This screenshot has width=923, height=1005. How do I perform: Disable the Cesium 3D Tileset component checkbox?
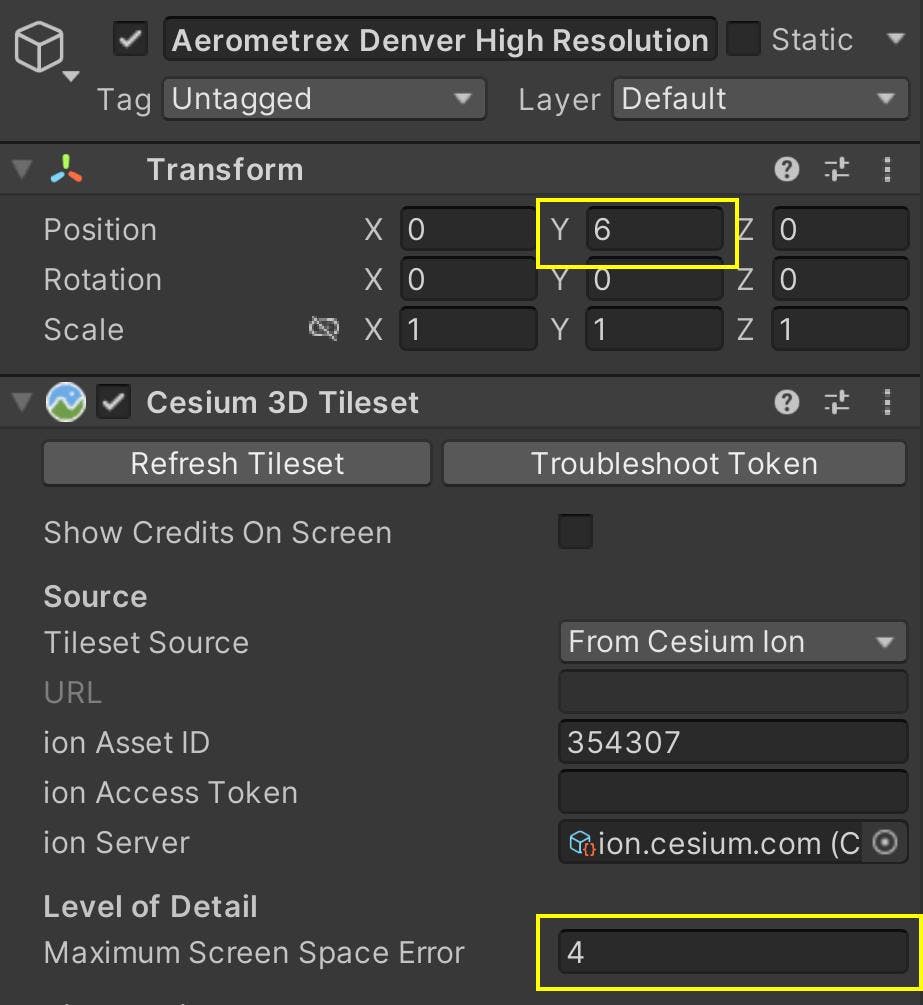tap(113, 402)
